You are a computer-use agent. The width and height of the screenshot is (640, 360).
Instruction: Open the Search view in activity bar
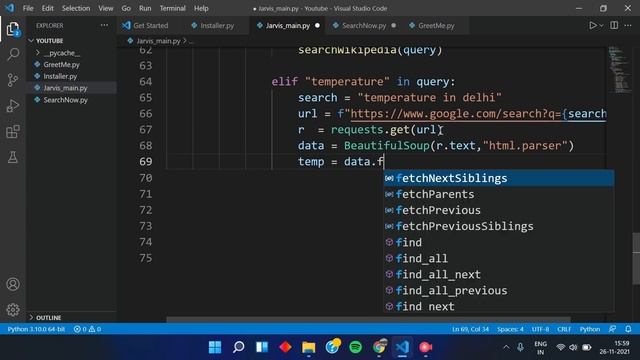click(x=13, y=54)
